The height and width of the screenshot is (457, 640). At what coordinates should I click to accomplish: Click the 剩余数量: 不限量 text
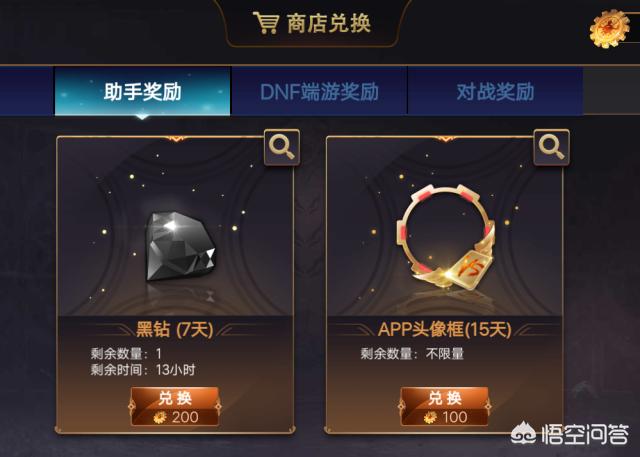coord(412,354)
